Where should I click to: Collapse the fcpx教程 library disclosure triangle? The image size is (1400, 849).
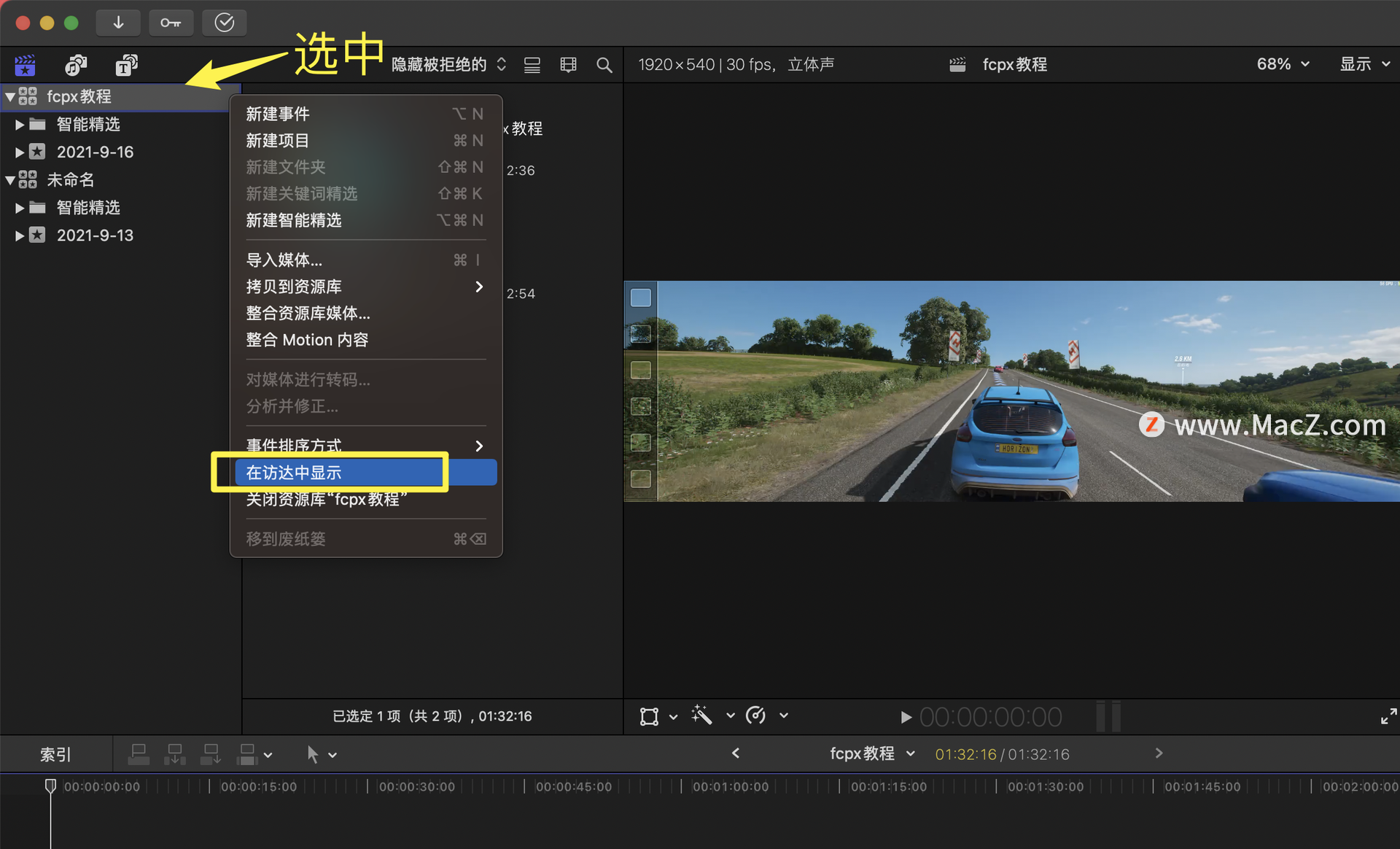pos(10,96)
